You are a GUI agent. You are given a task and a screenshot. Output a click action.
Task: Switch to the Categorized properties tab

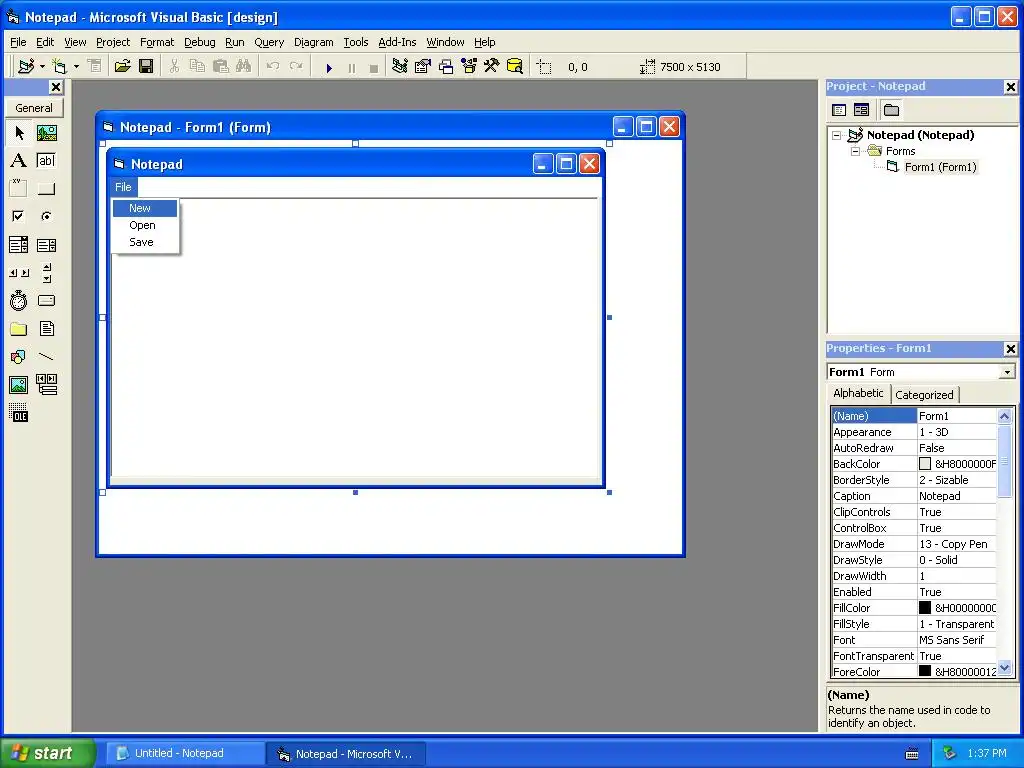coord(923,394)
